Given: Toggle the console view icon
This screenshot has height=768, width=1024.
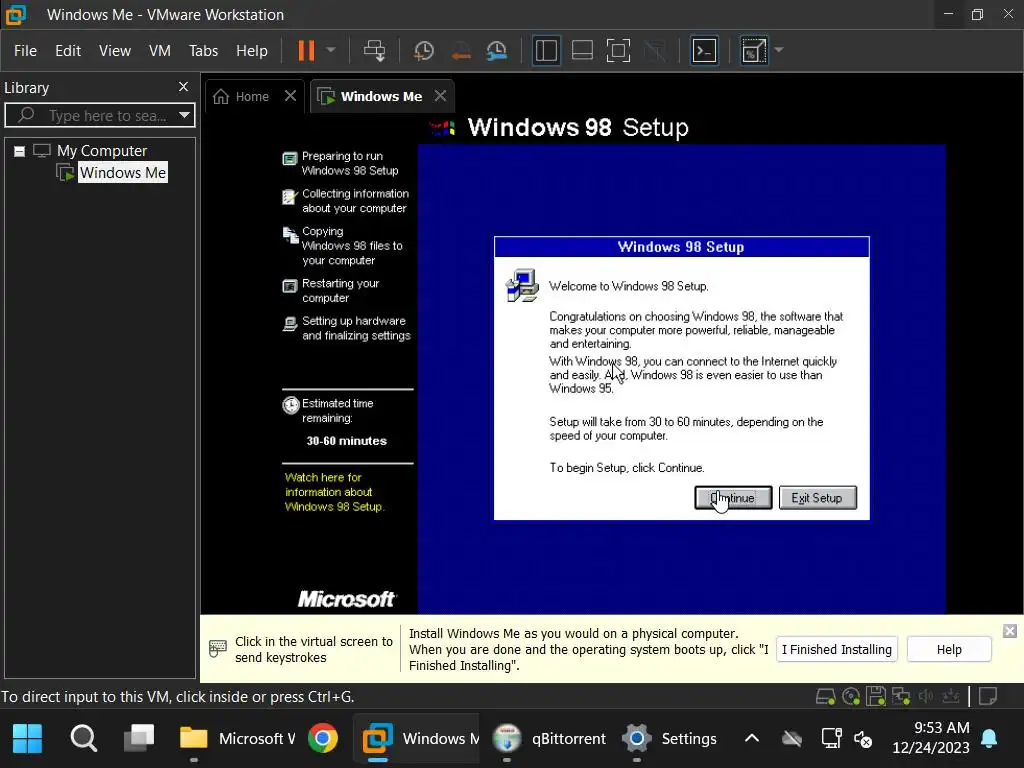Looking at the screenshot, I should [705, 50].
